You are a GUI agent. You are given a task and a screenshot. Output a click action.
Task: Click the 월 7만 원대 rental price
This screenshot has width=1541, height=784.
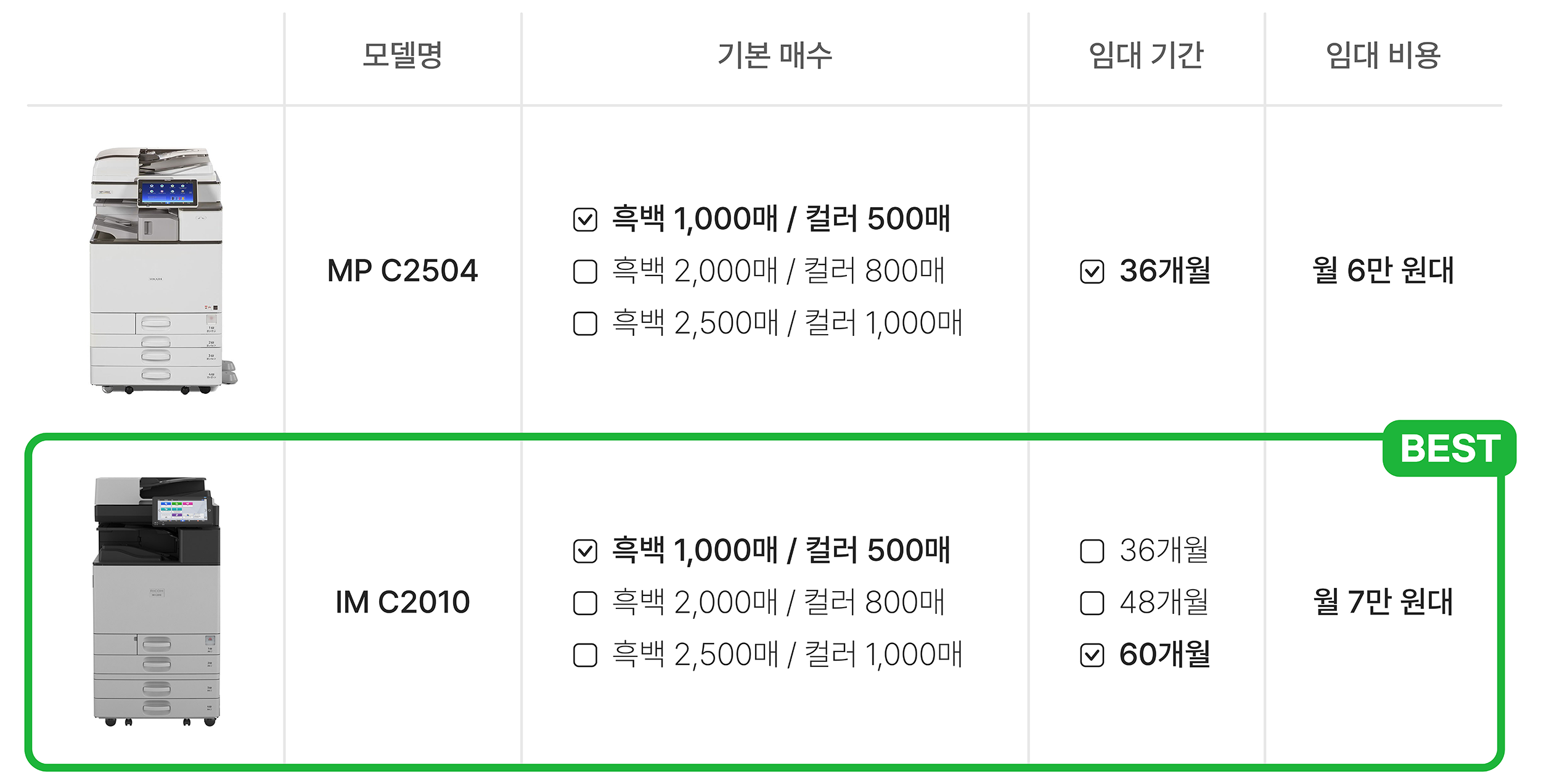click(1383, 602)
